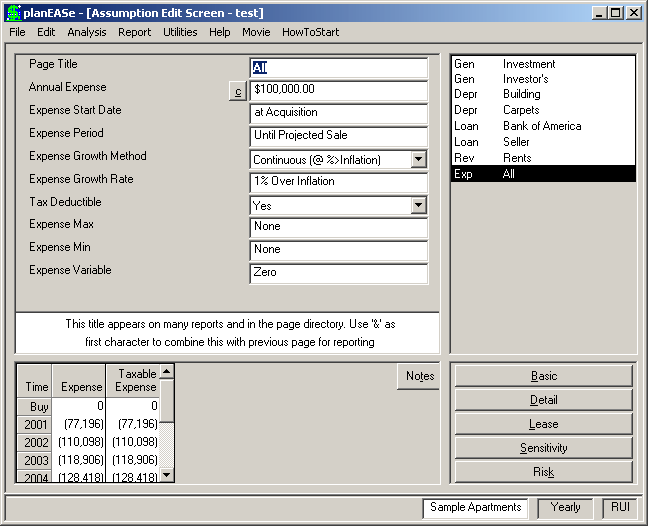Open the HowToStart menu

[310, 32]
